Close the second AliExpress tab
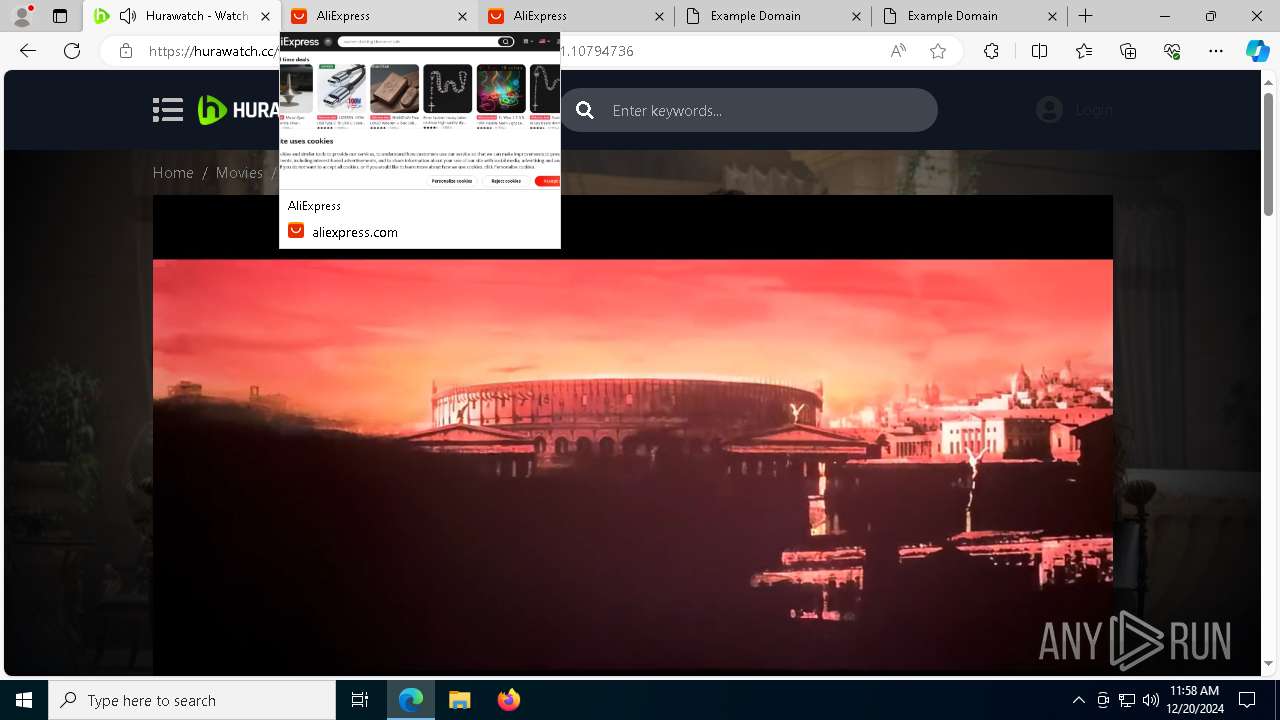The image size is (1280, 720). coord(659,16)
